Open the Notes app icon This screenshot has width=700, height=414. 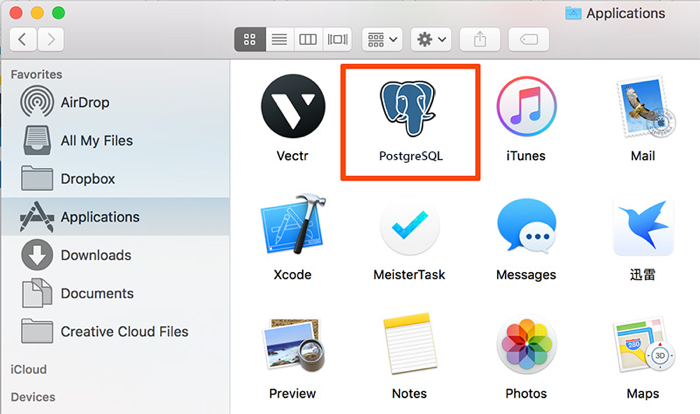410,347
